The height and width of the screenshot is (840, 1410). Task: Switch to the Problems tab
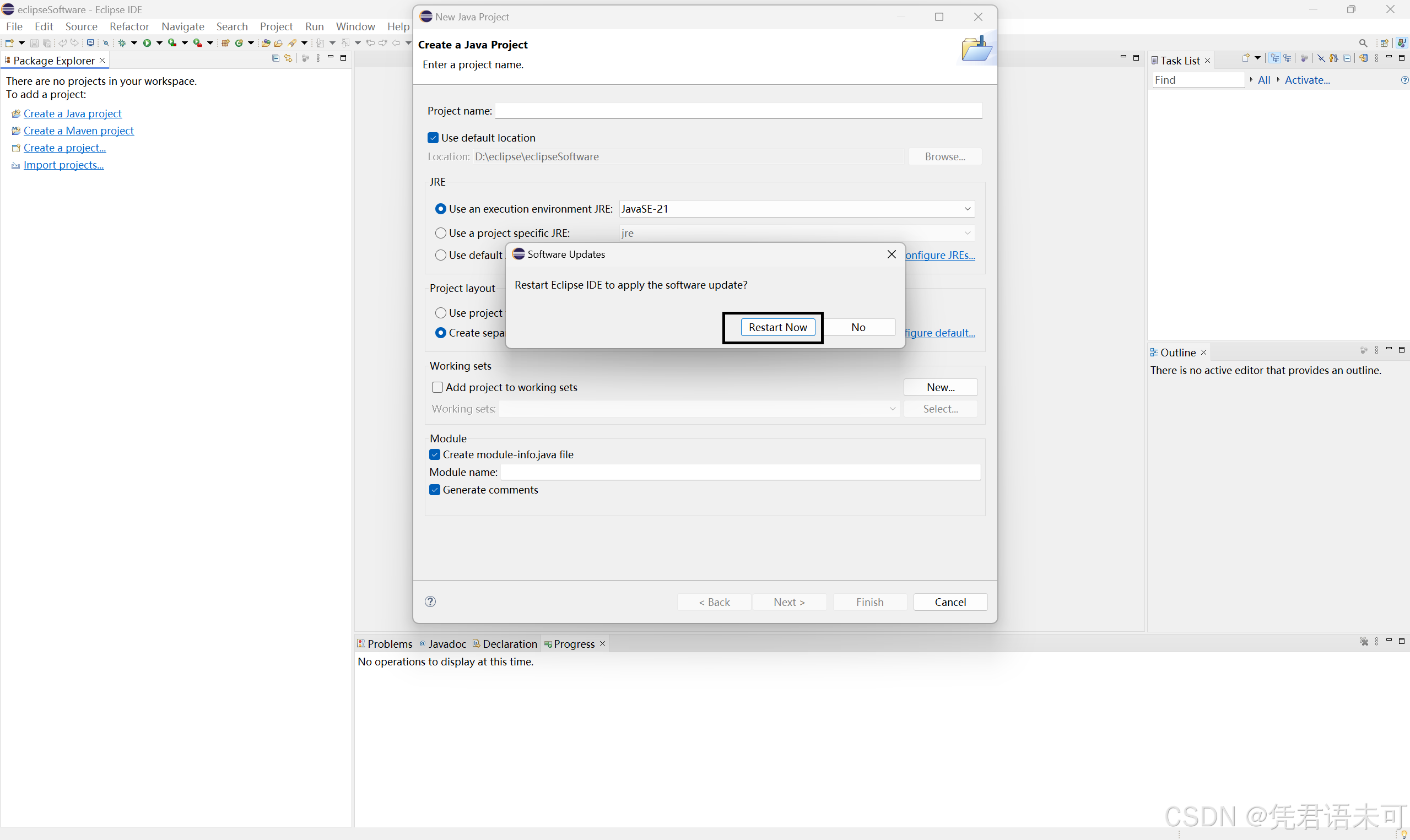tap(385, 644)
